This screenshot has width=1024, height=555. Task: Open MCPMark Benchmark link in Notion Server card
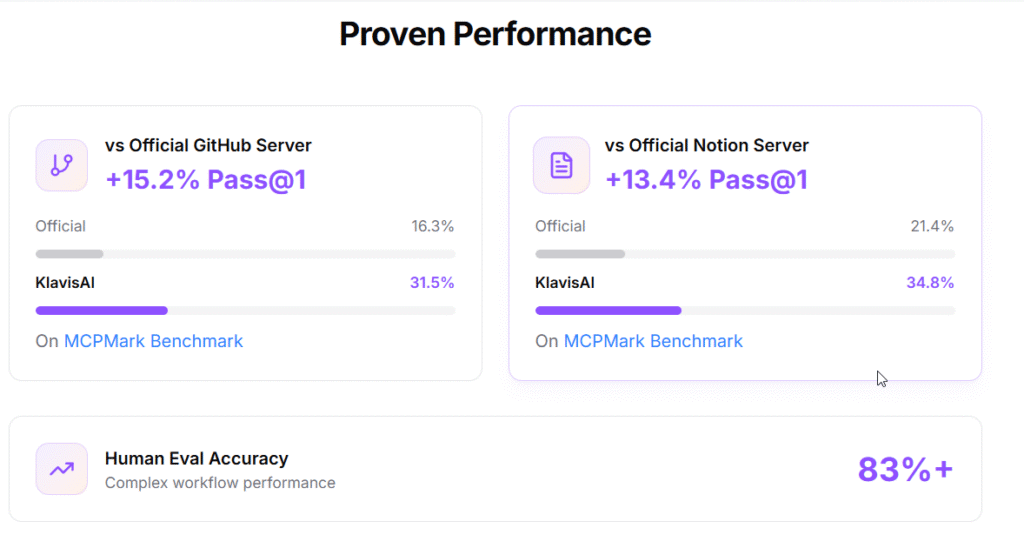(x=653, y=341)
